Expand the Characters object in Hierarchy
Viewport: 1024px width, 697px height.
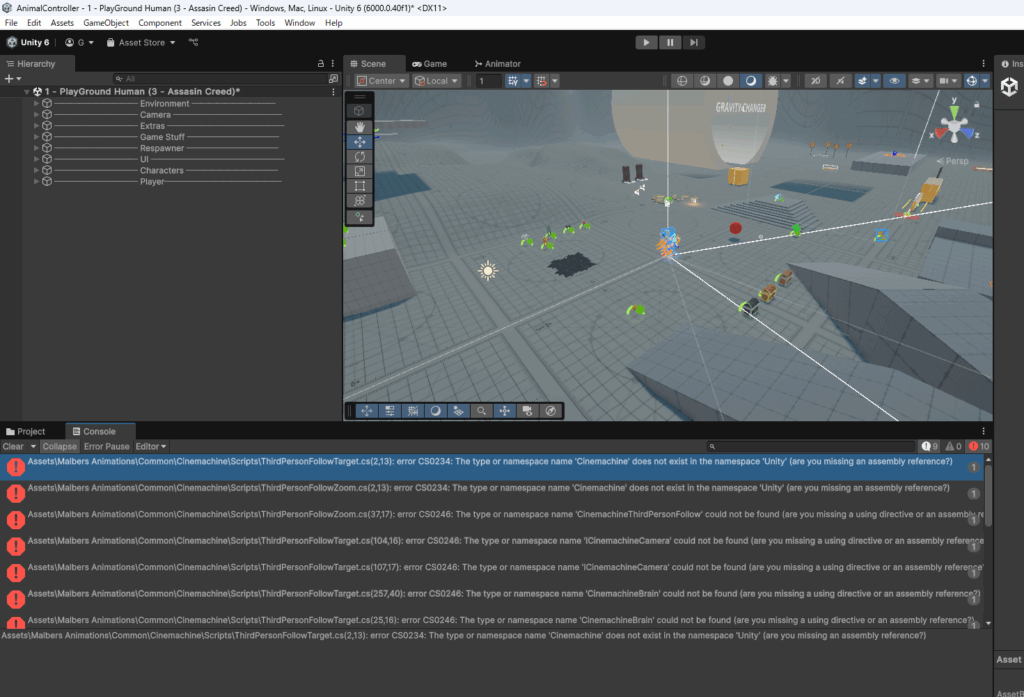pos(37,170)
